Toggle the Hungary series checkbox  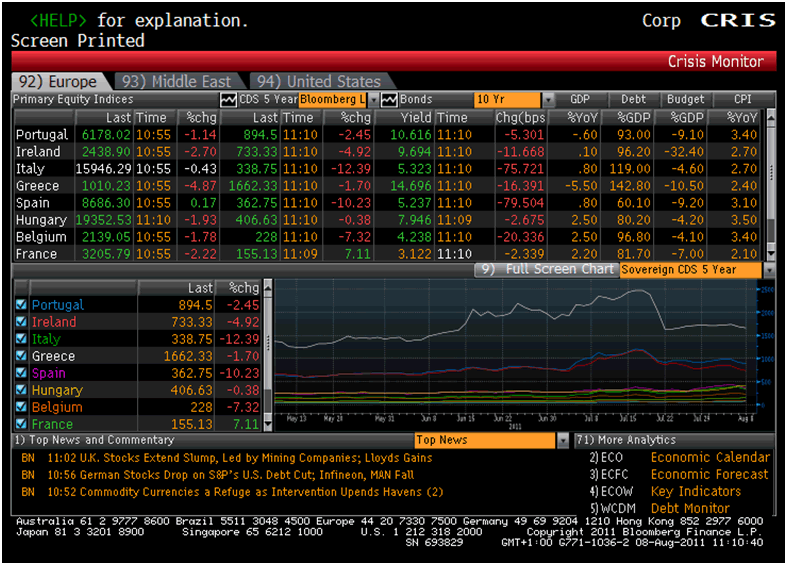pos(21,390)
